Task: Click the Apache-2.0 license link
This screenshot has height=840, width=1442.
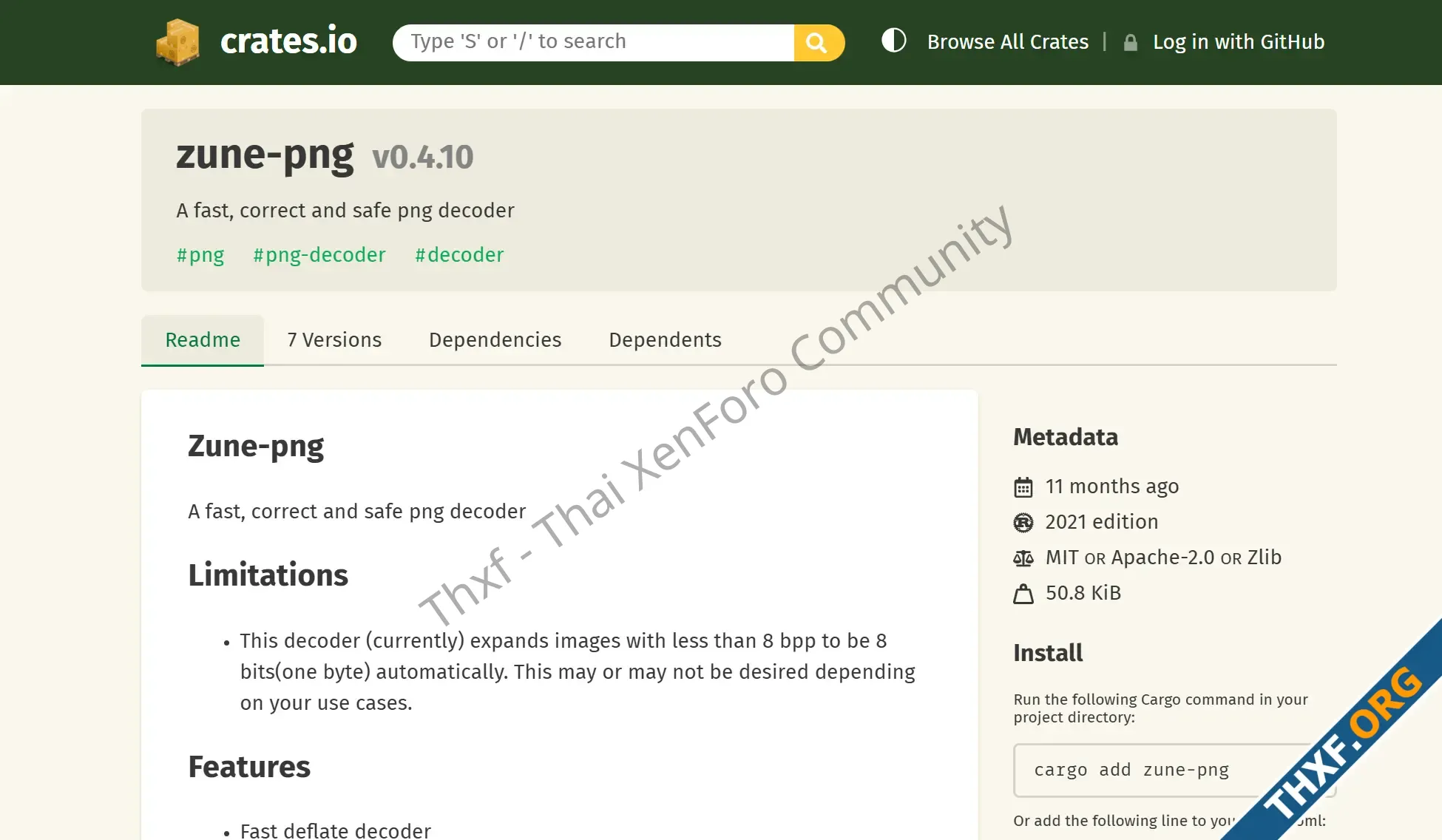Action: (1162, 557)
